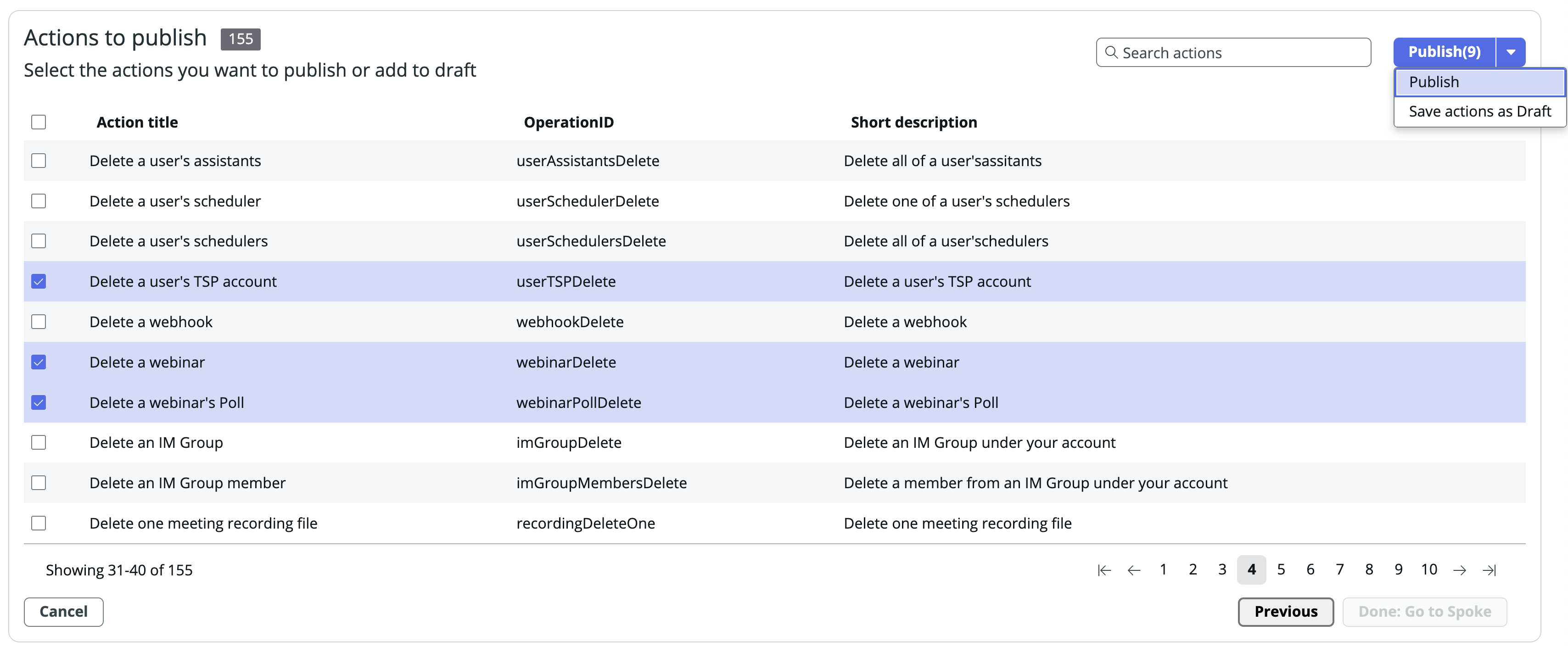The image size is (1568, 647).
Task: Click 'Delete a member from an IM Group' description
Action: tap(1036, 483)
